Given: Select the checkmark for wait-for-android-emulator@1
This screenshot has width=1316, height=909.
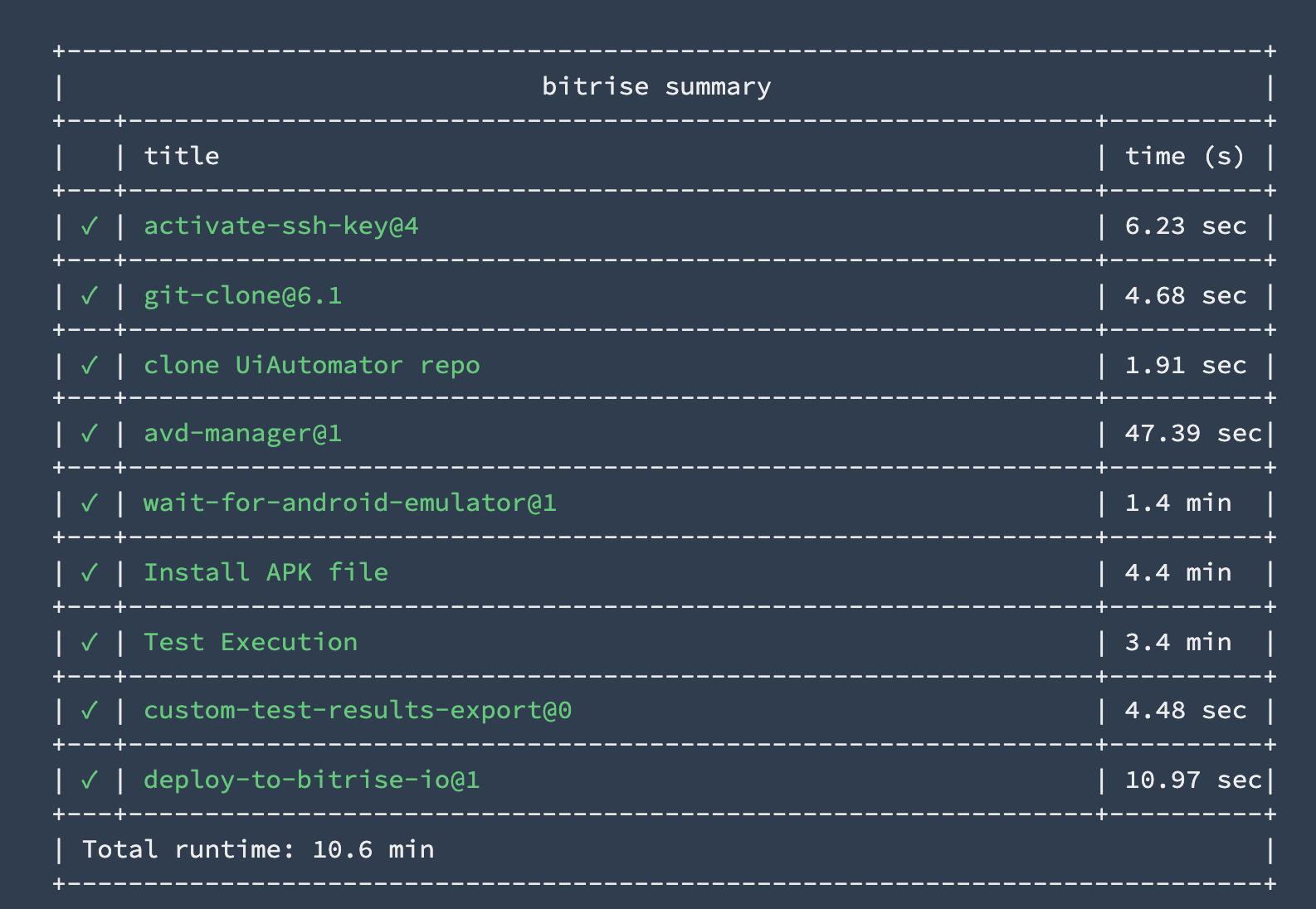Looking at the screenshot, I should pyautogui.click(x=90, y=503).
